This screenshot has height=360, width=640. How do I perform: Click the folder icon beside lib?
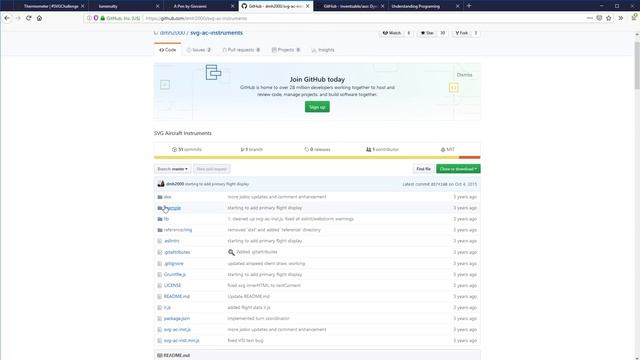(160, 219)
